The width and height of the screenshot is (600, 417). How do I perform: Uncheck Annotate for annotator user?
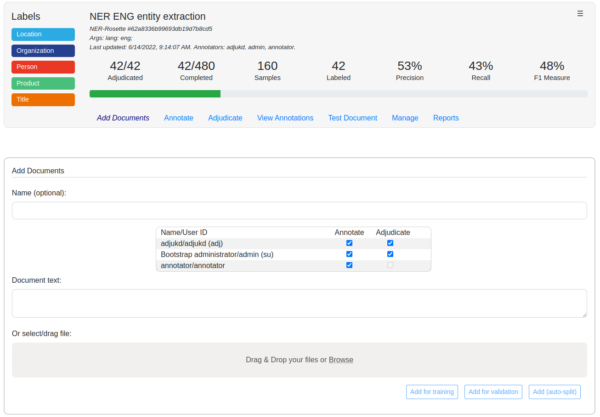click(x=349, y=265)
